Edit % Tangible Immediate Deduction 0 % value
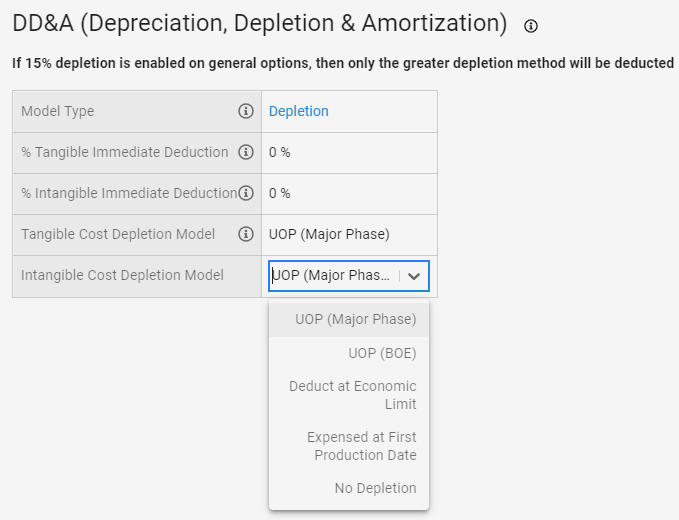 [279, 152]
